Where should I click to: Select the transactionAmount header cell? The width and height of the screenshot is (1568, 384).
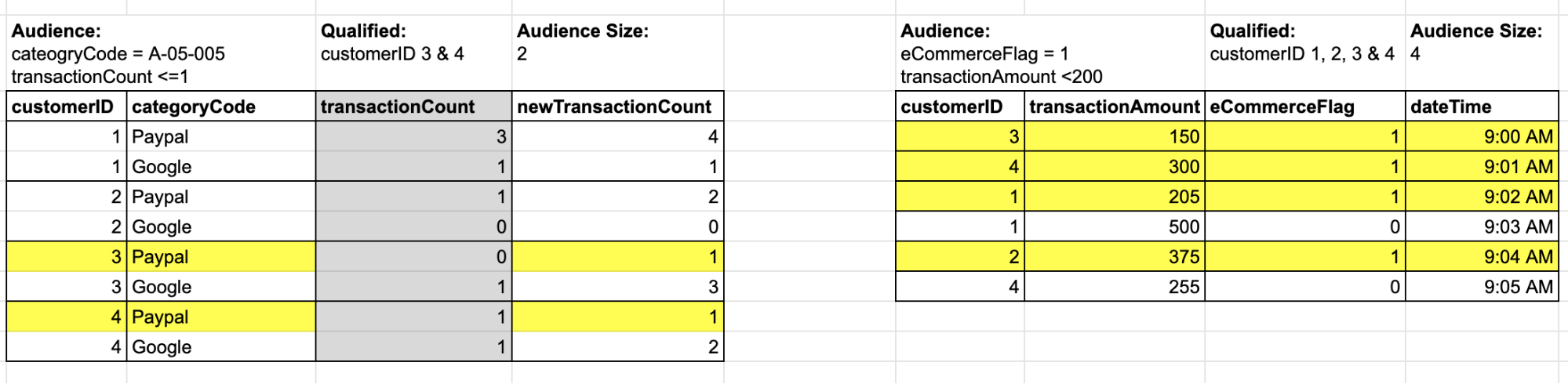point(1114,107)
